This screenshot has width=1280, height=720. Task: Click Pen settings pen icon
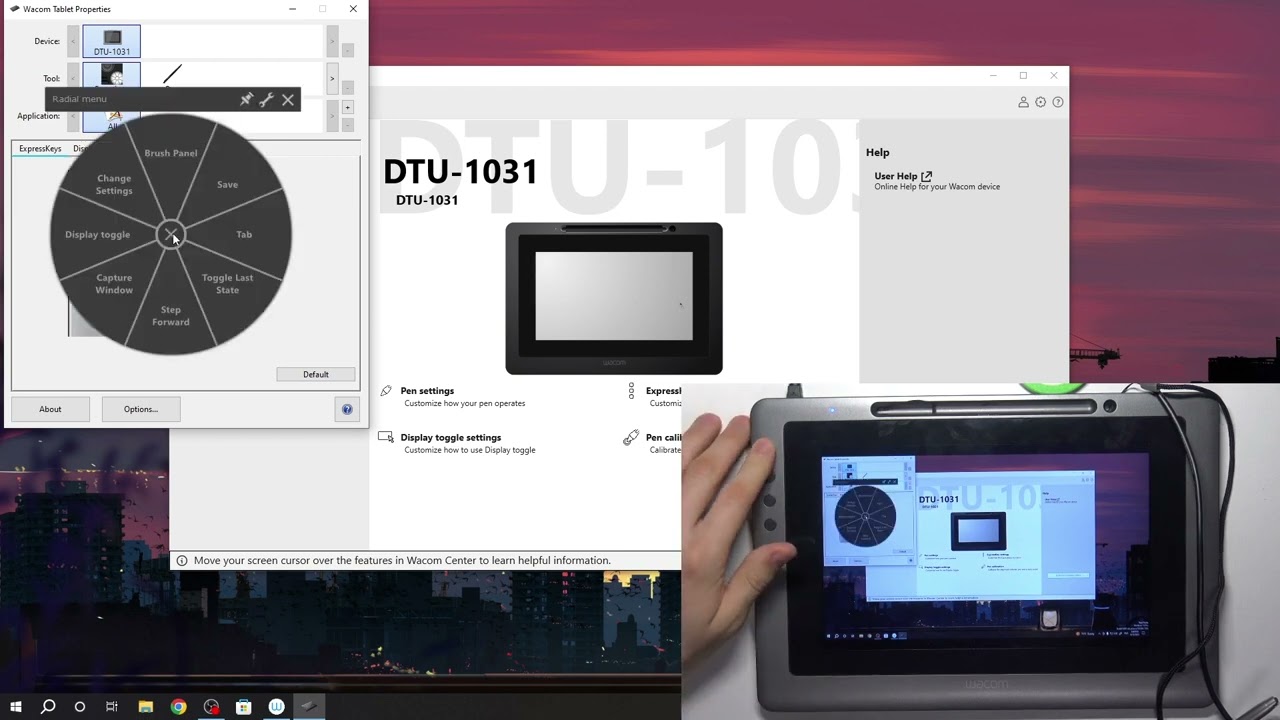(x=386, y=391)
